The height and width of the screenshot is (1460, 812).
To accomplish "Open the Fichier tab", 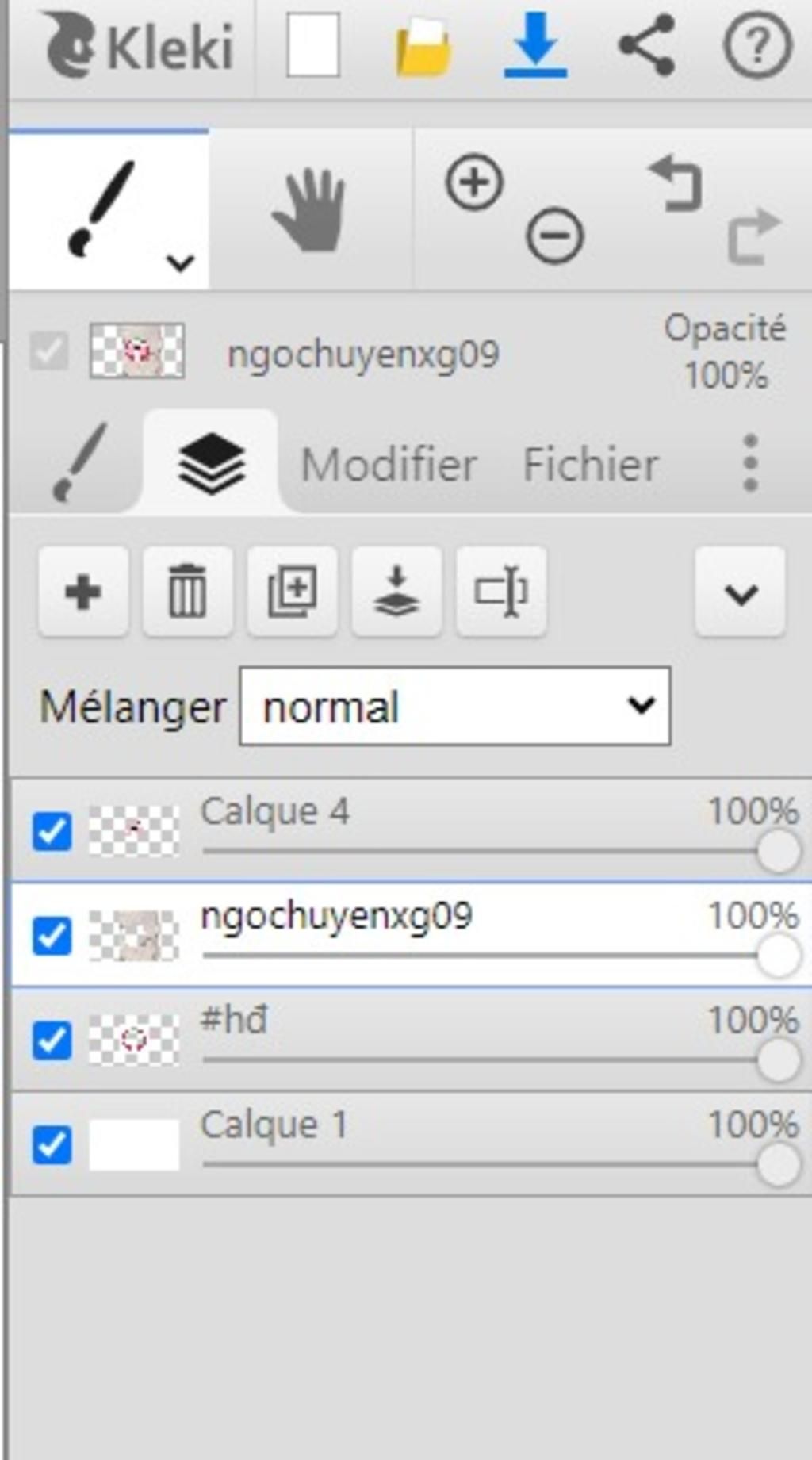I will pyautogui.click(x=591, y=464).
